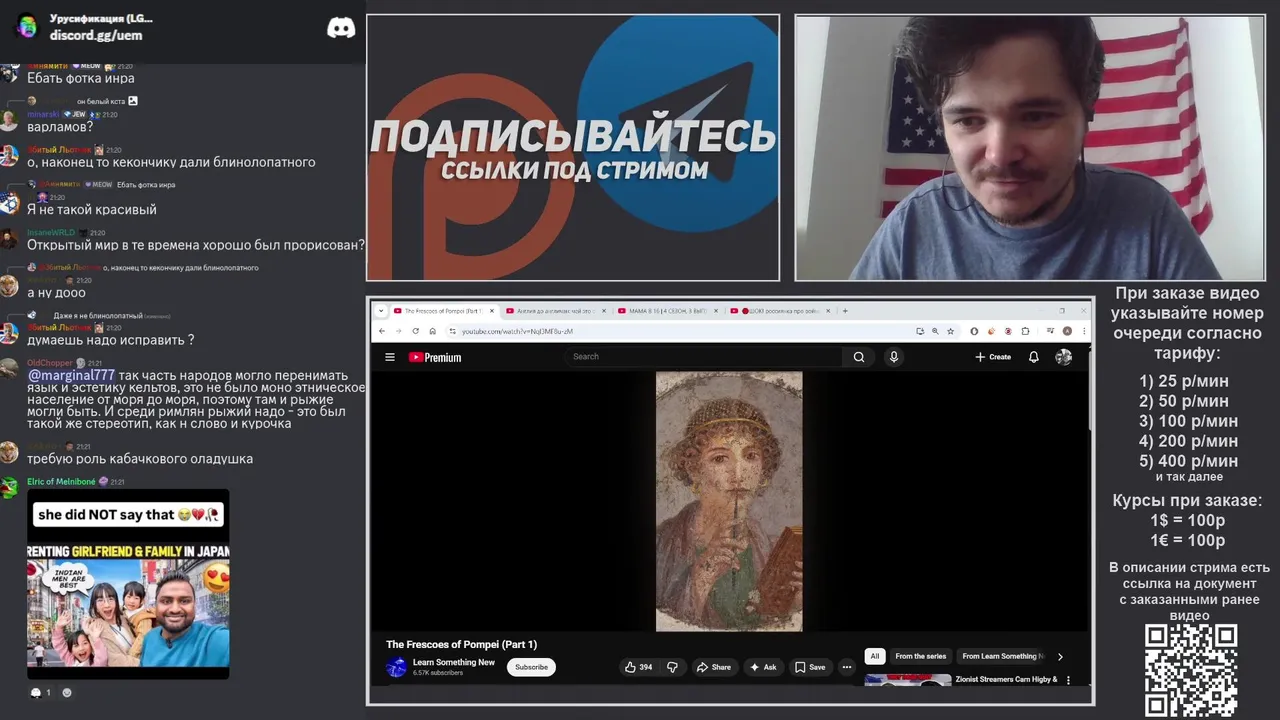This screenshot has height=720, width=1280.
Task: Open more actions ellipsis under the video
Action: point(846,667)
